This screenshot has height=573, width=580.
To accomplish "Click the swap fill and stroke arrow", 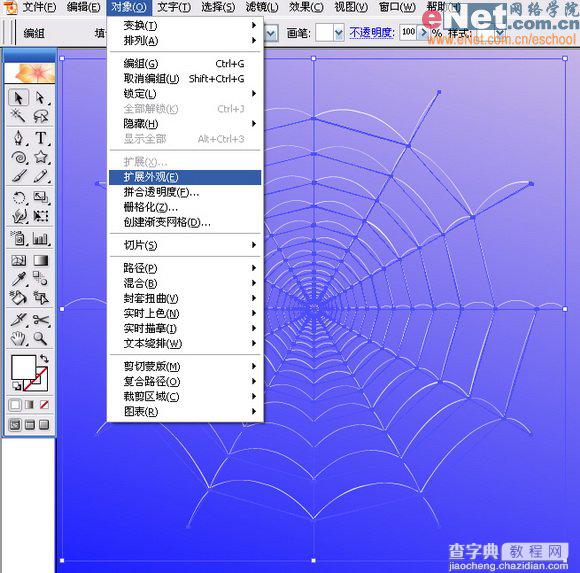I will click(44, 358).
